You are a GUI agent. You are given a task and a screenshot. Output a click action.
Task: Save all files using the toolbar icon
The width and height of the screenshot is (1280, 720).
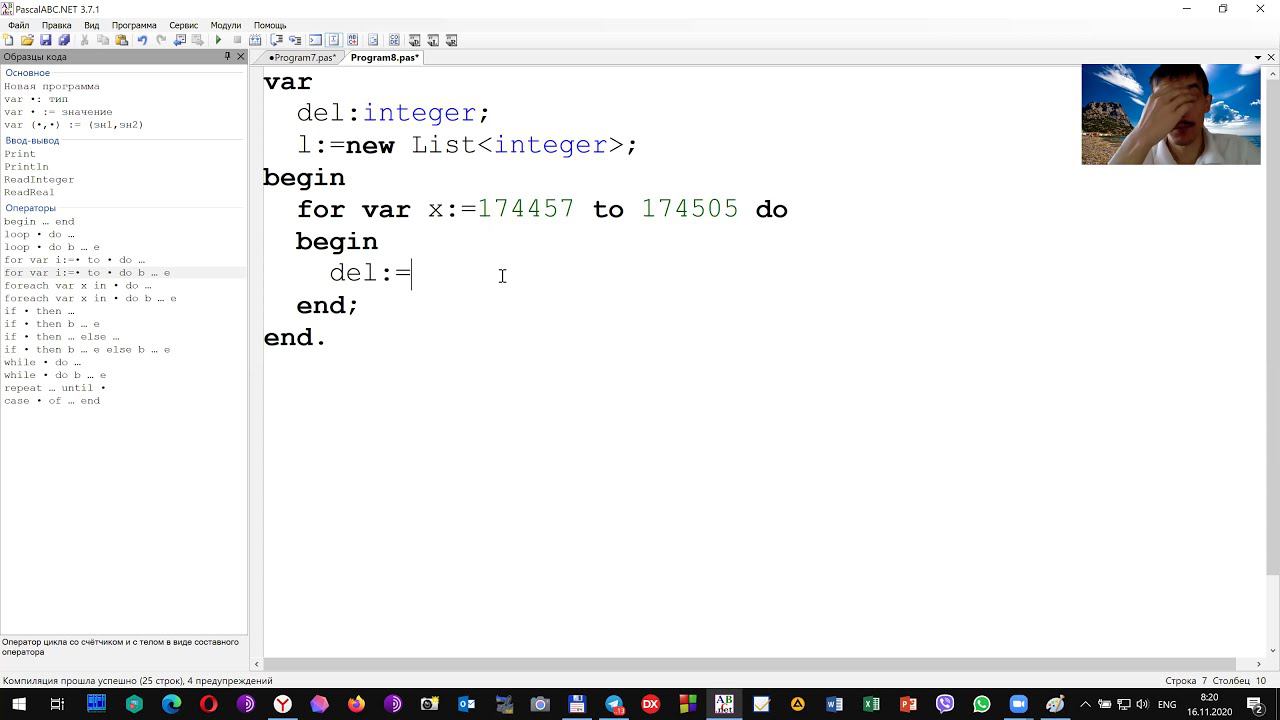[x=64, y=40]
